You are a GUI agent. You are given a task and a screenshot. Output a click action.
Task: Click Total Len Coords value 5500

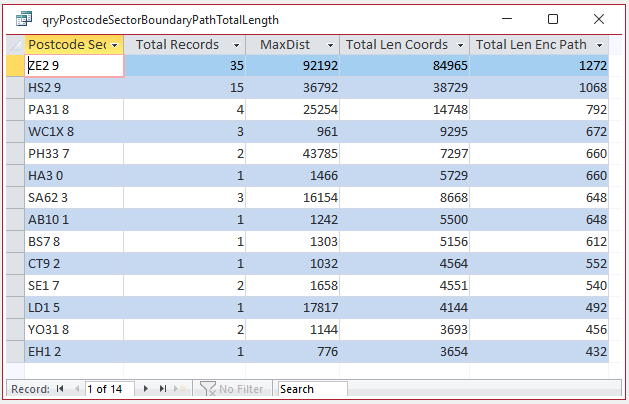(x=405, y=220)
